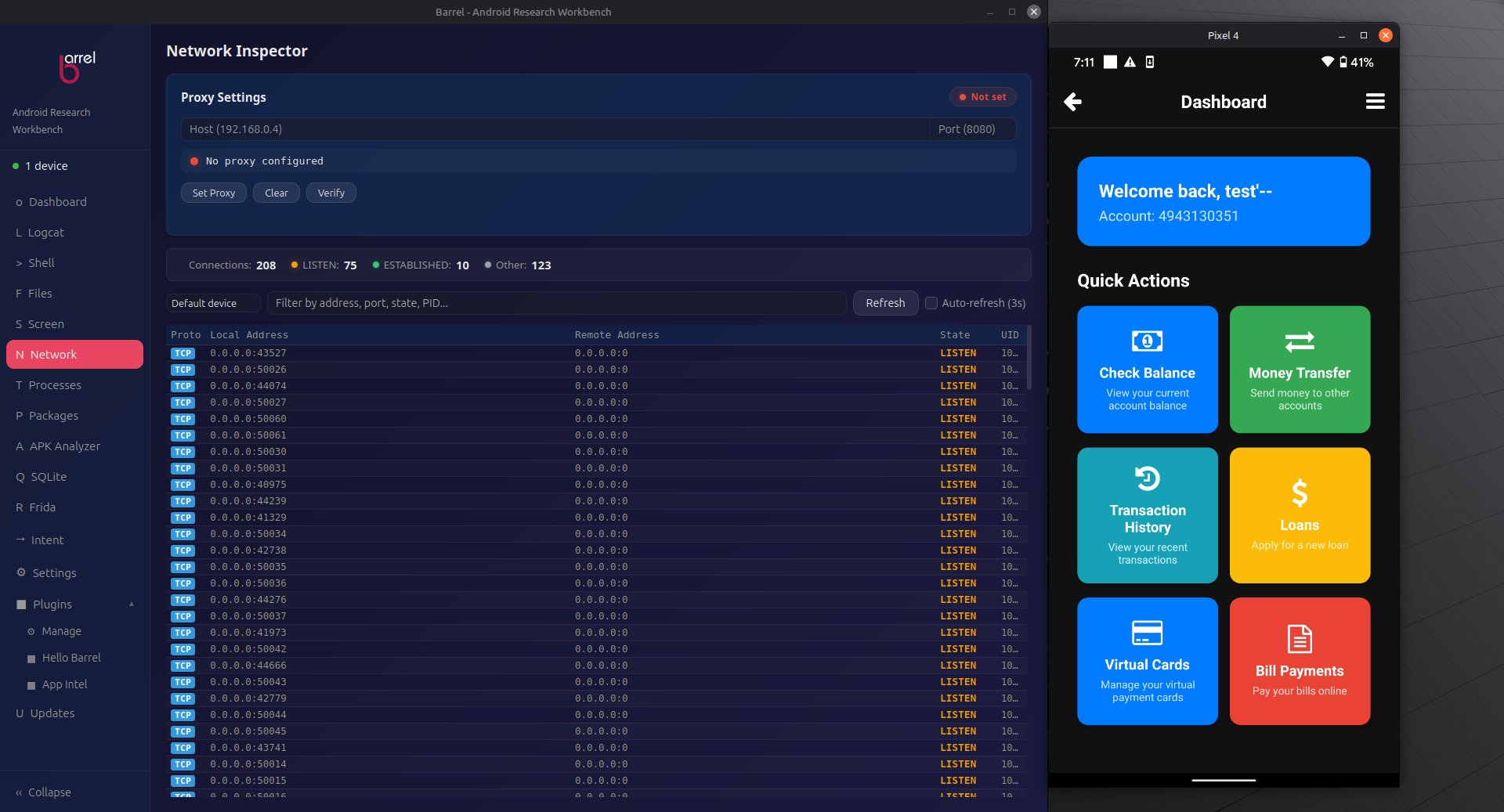
Task: Click the TCP badge for port 43527
Action: click(183, 353)
